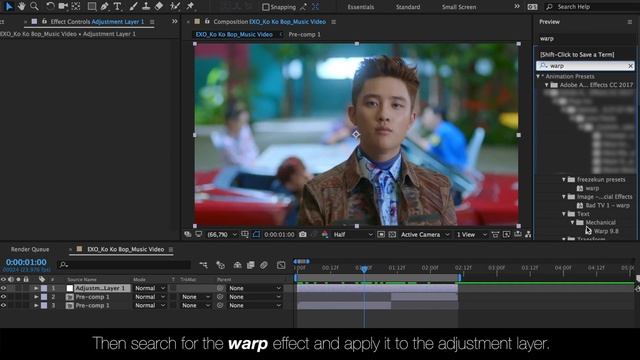This screenshot has width=640, height=360.
Task: Show more workspaces with double chevron
Action: (517, 7)
